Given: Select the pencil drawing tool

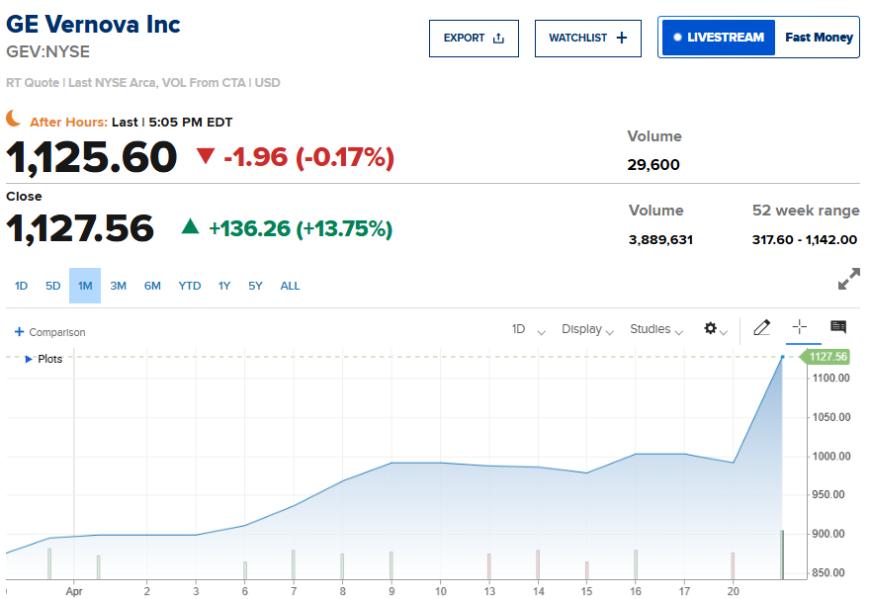Looking at the screenshot, I should point(762,328).
